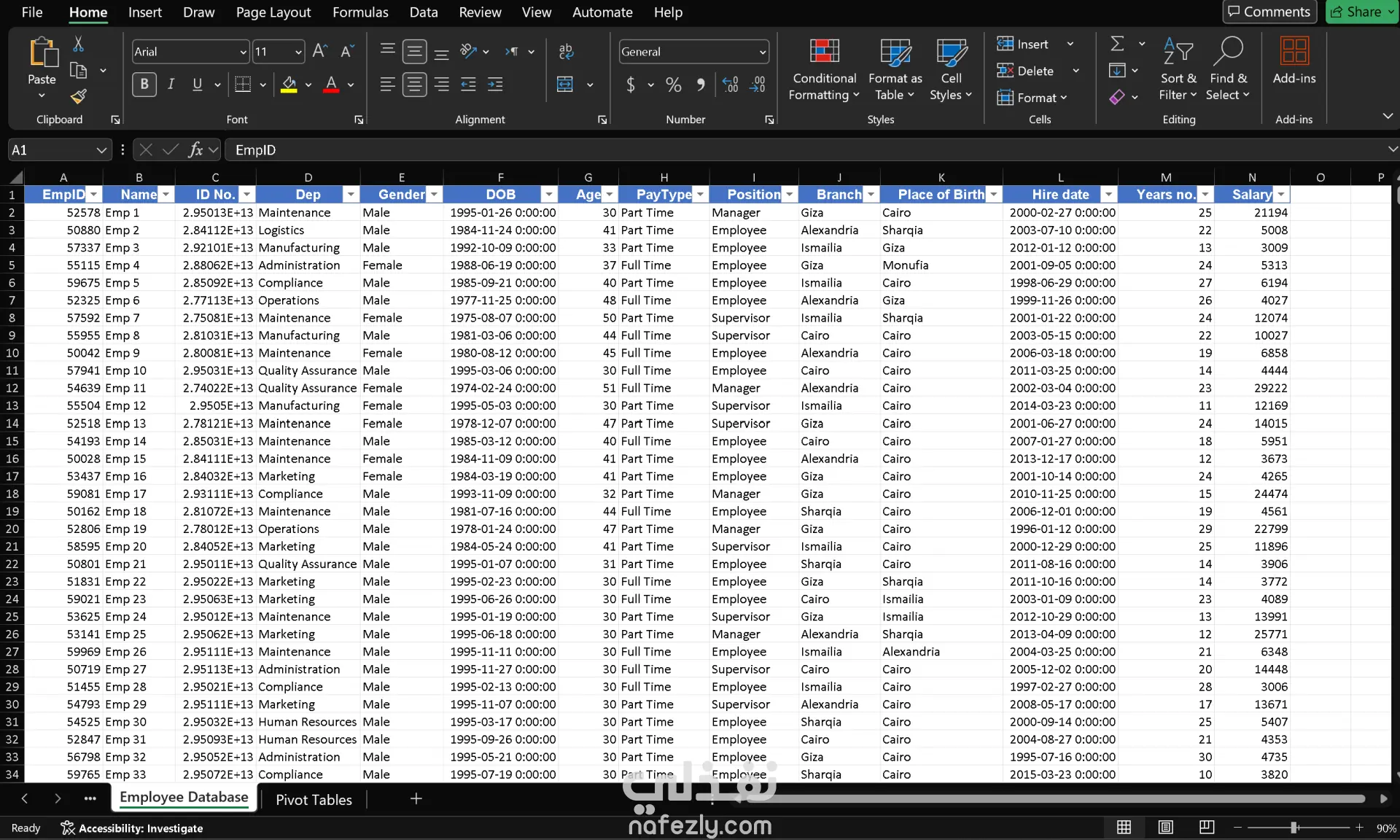The height and width of the screenshot is (840, 1400).
Task: Switch to Page Layout view in status bar
Action: click(1166, 828)
